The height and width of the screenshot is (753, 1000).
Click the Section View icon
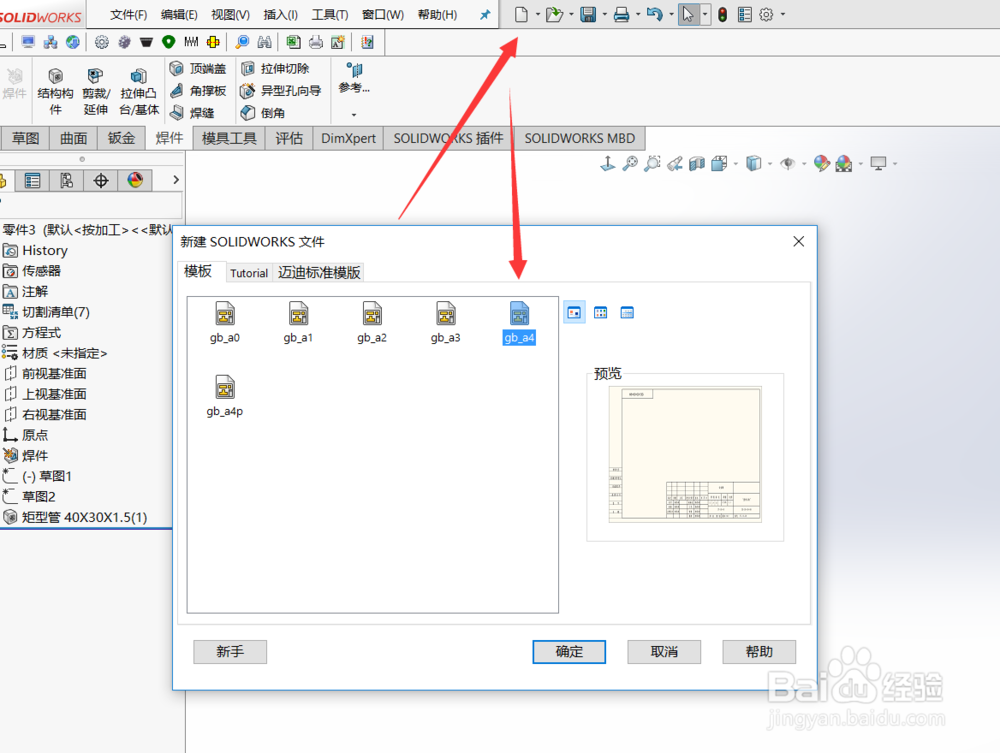click(x=697, y=164)
